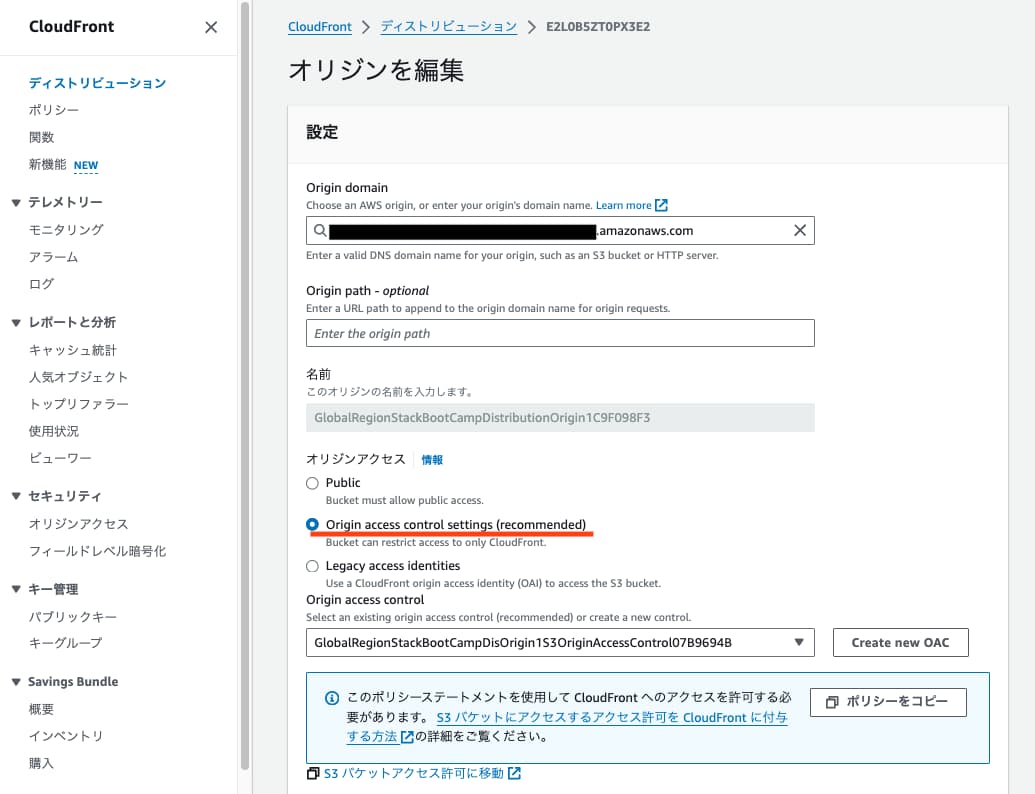Select Origin access control settings (recommended)

coord(313,524)
